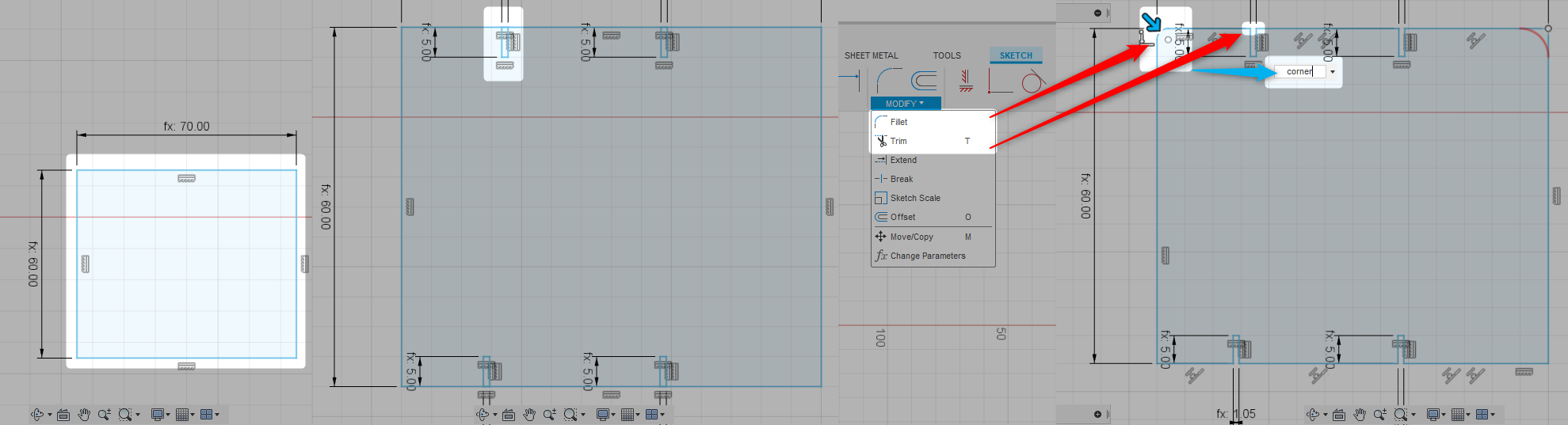This screenshot has width=1568, height=425.
Task: Select Pan hand icon in leftmost panel
Action: [x=84, y=414]
